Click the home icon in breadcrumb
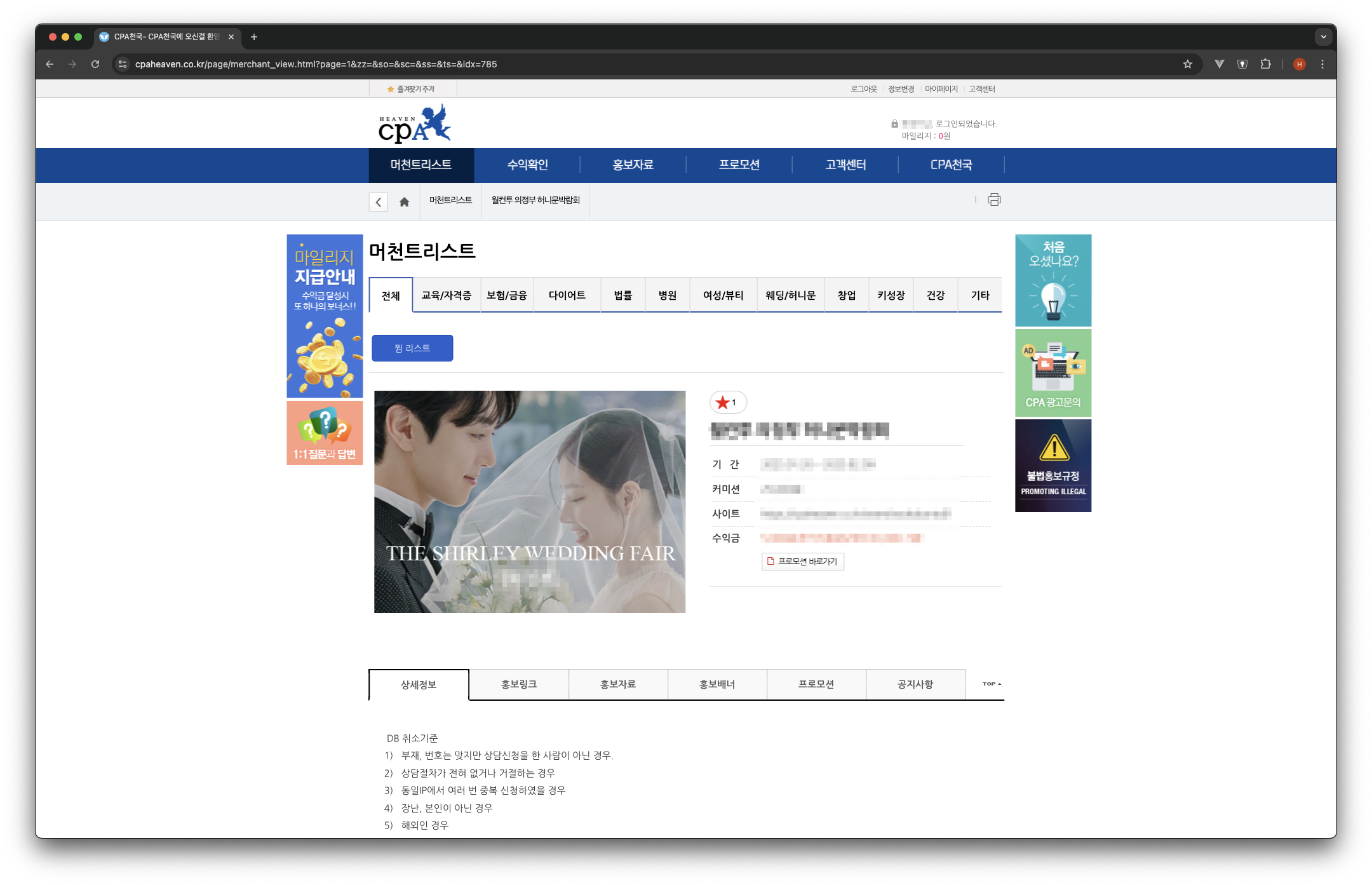The height and width of the screenshot is (885, 1372). tap(404, 202)
